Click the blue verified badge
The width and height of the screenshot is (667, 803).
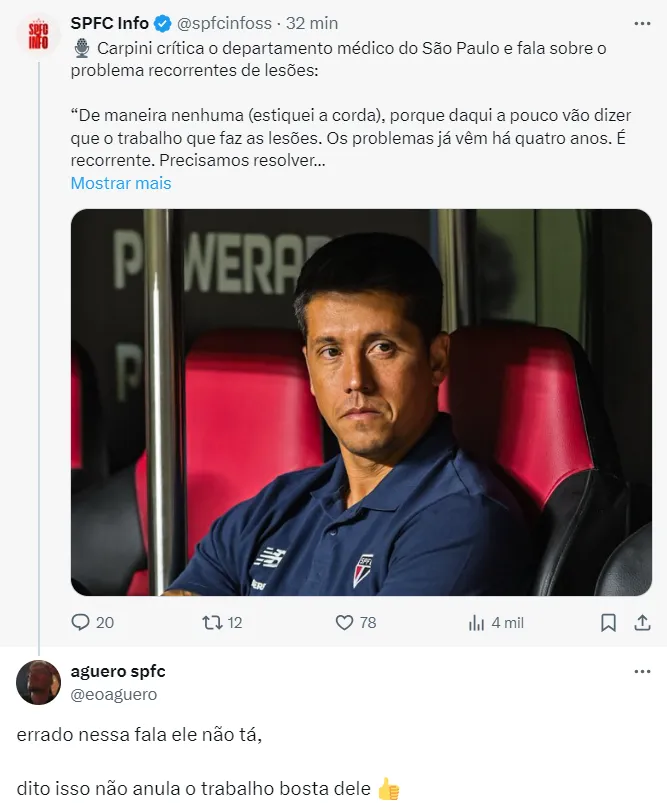(x=164, y=23)
